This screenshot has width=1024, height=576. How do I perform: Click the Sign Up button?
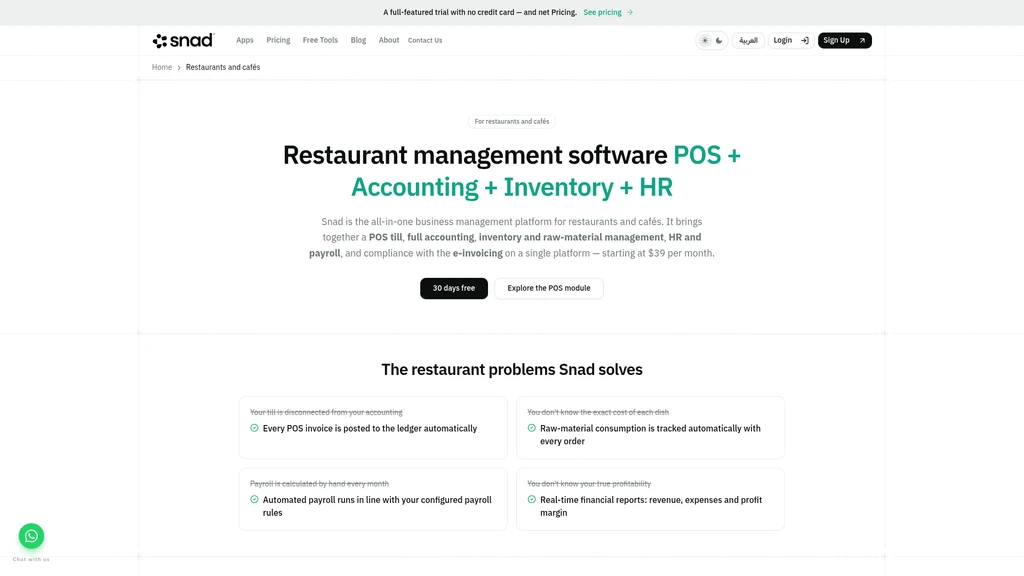tap(844, 40)
